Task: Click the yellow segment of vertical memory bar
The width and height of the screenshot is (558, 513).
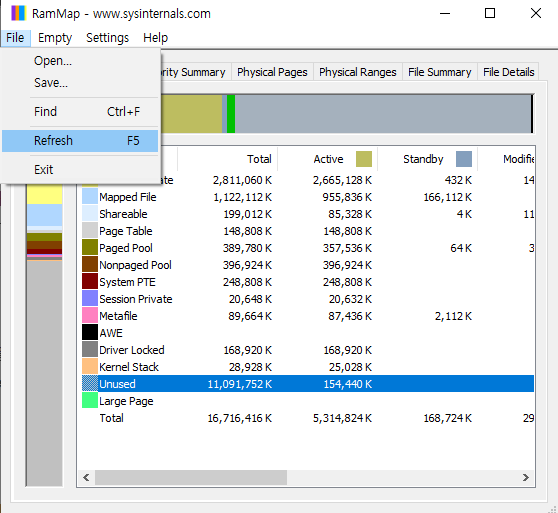Action: (x=44, y=194)
